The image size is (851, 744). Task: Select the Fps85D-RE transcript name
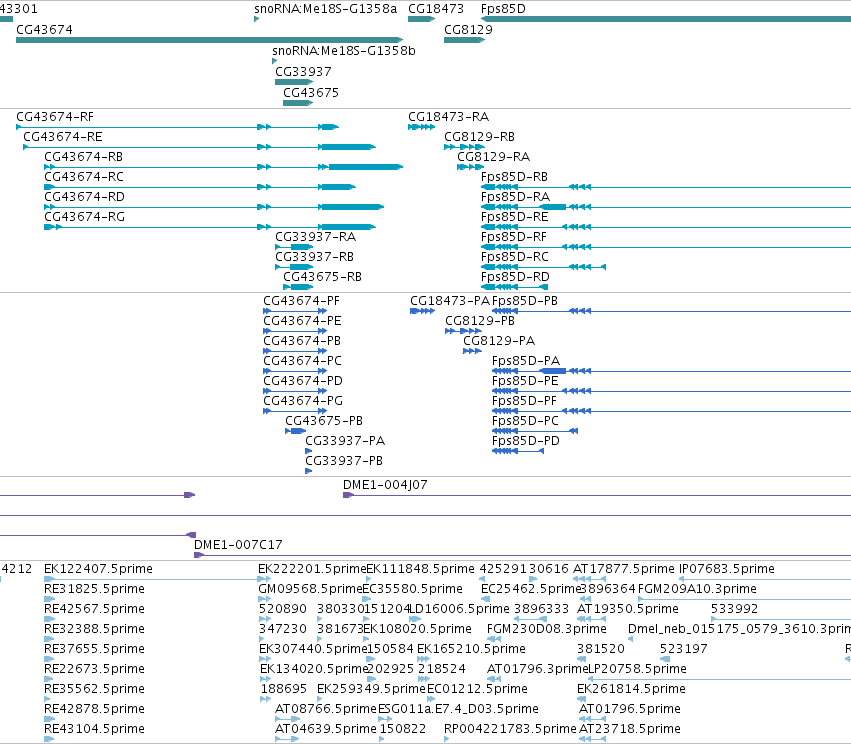(x=515, y=217)
